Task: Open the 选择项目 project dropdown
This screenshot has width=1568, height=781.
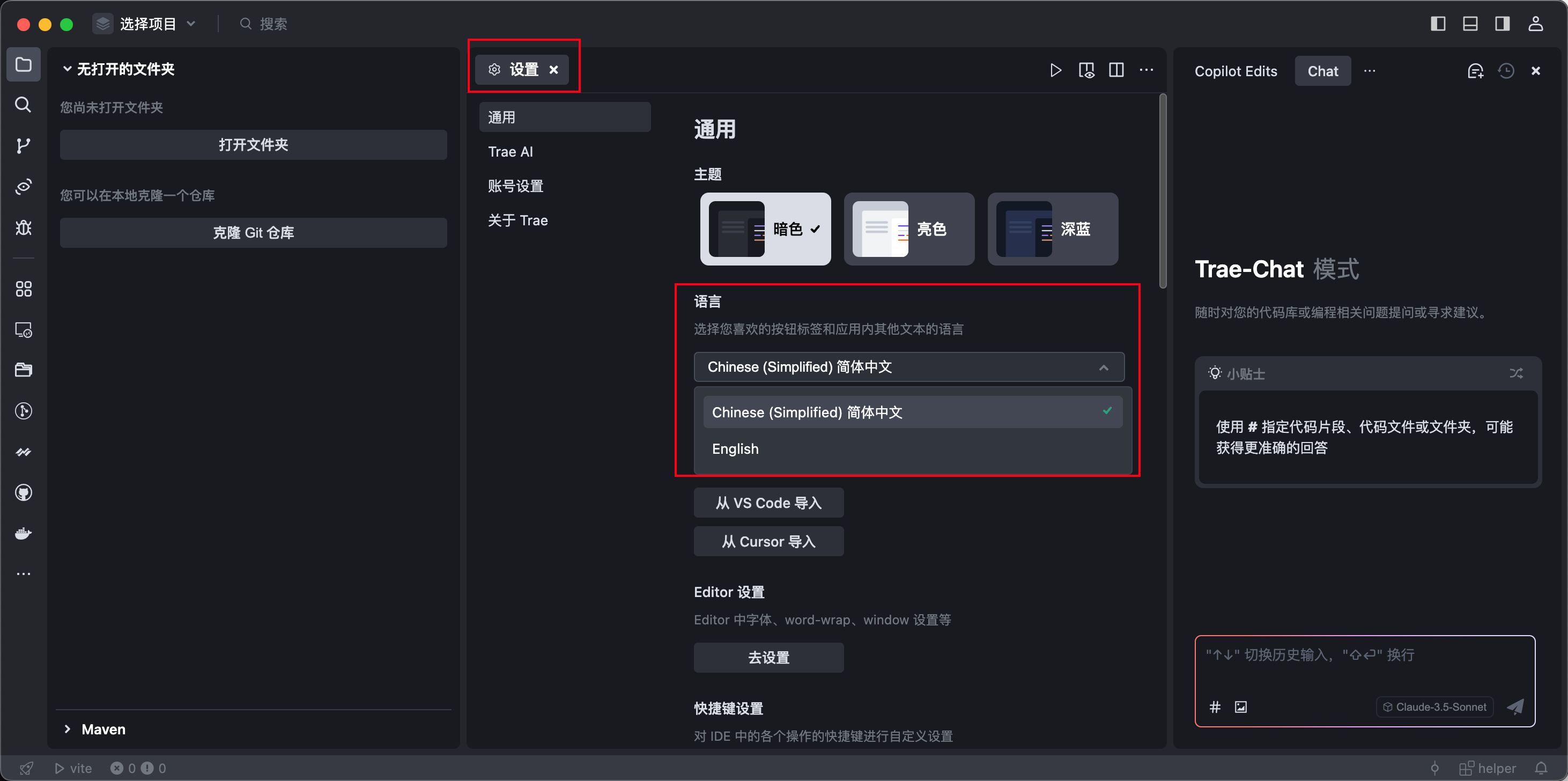Action: [x=147, y=24]
